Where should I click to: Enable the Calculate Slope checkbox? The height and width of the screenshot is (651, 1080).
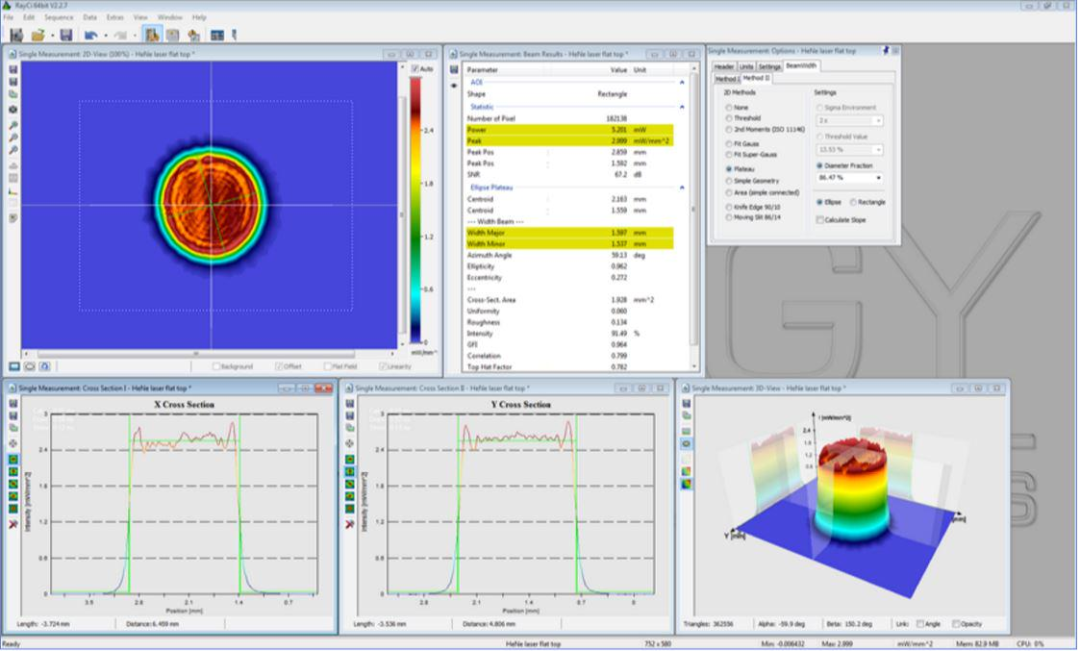tap(819, 220)
